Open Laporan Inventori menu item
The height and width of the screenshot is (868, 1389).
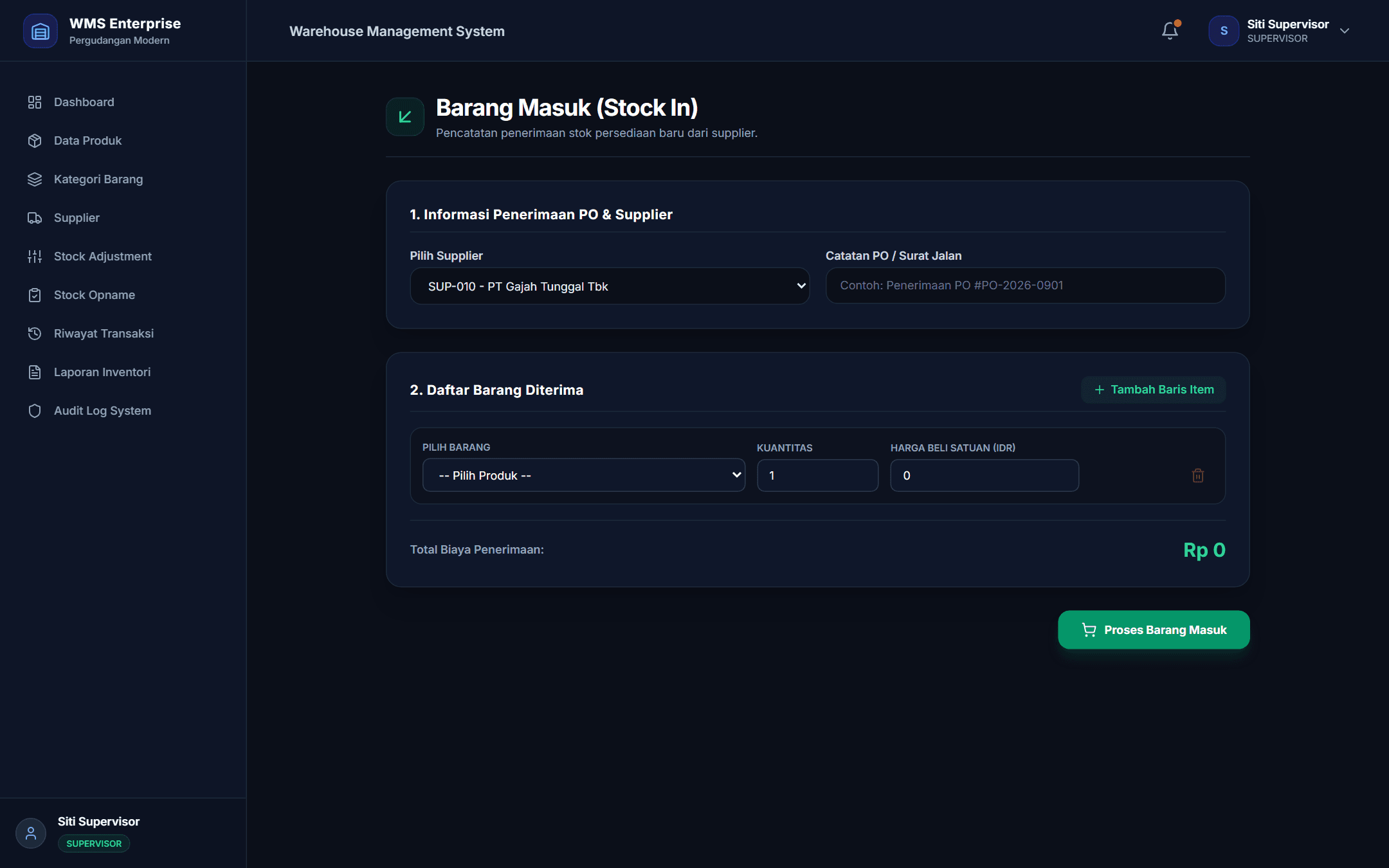(123, 372)
